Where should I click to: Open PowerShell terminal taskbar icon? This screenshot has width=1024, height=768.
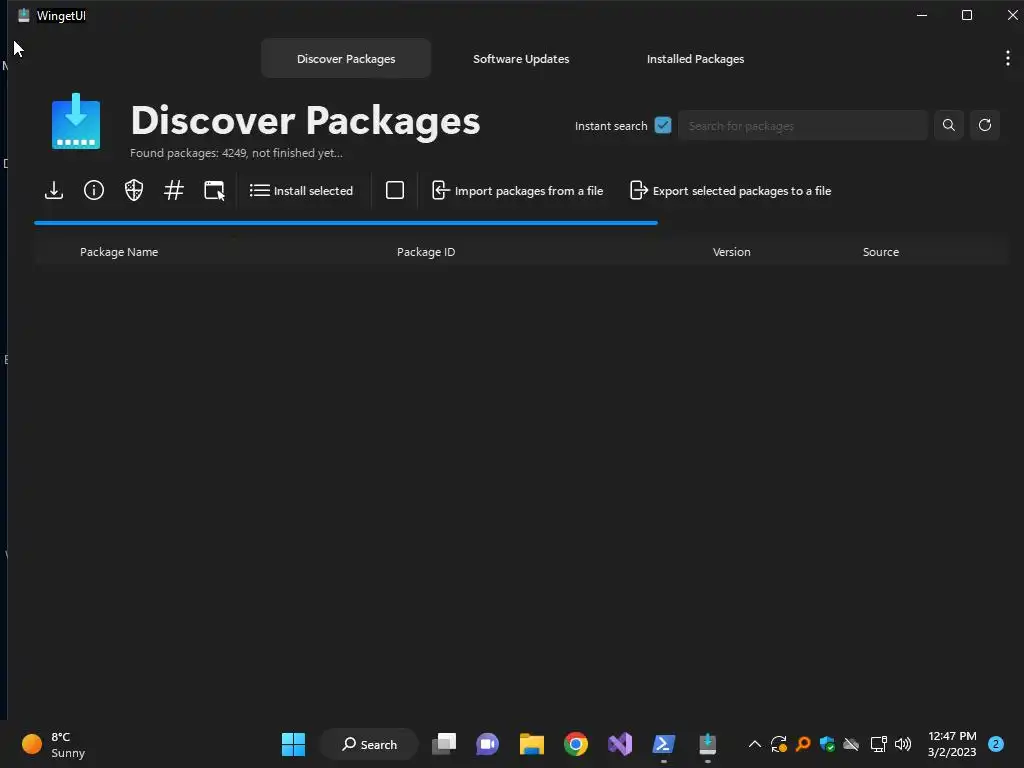coord(664,744)
